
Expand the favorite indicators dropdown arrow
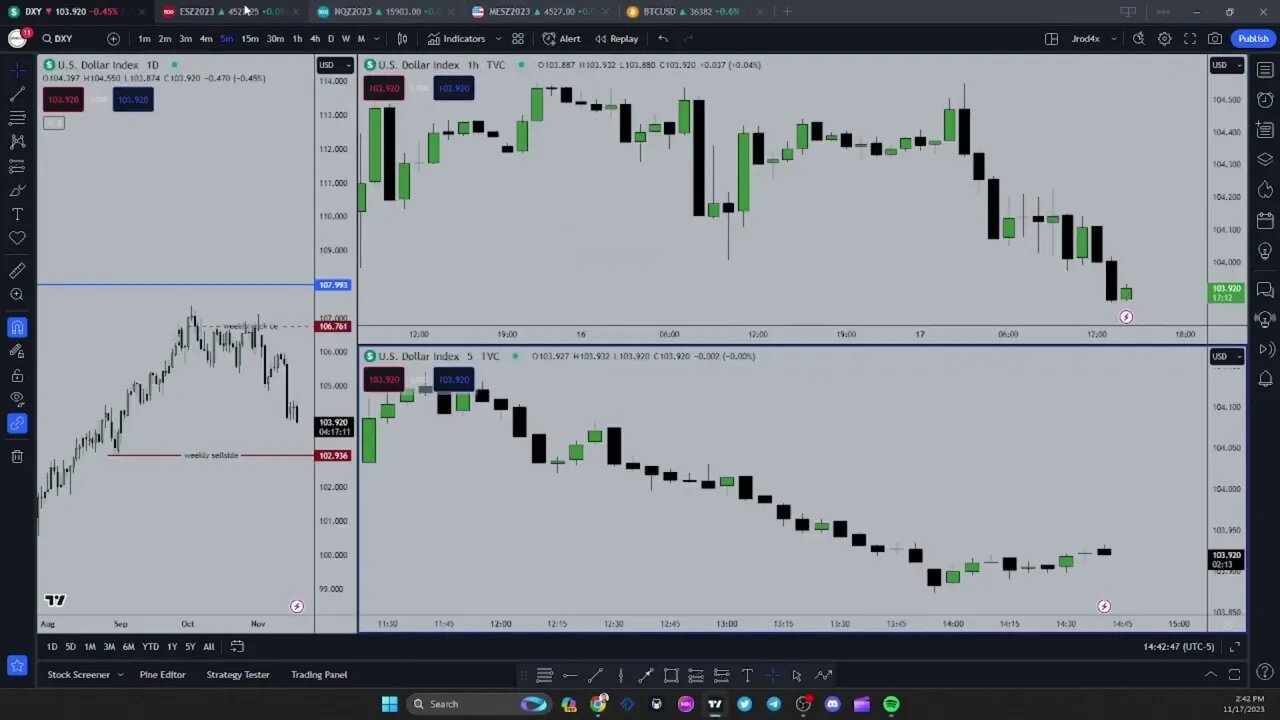(498, 39)
